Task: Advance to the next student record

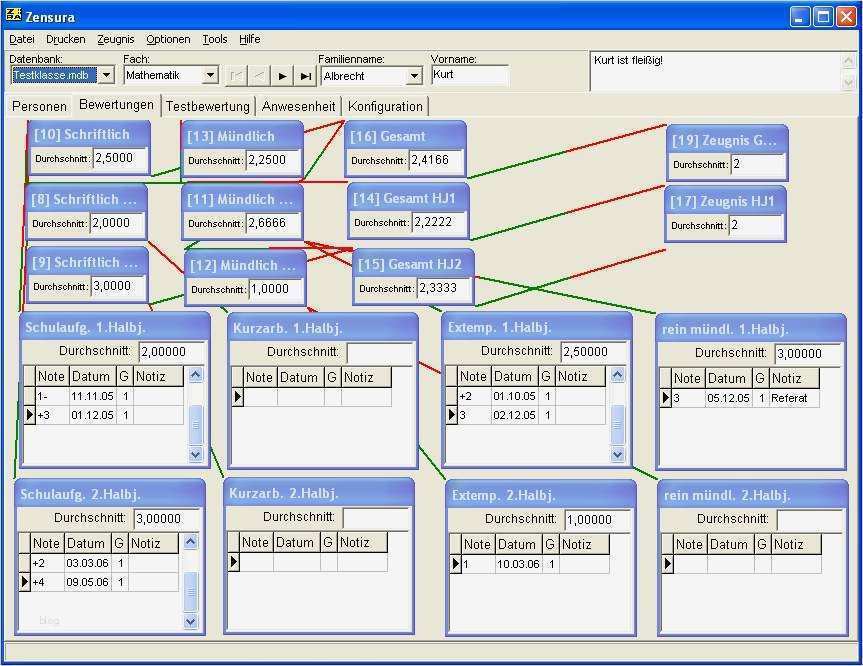Action: [x=282, y=75]
